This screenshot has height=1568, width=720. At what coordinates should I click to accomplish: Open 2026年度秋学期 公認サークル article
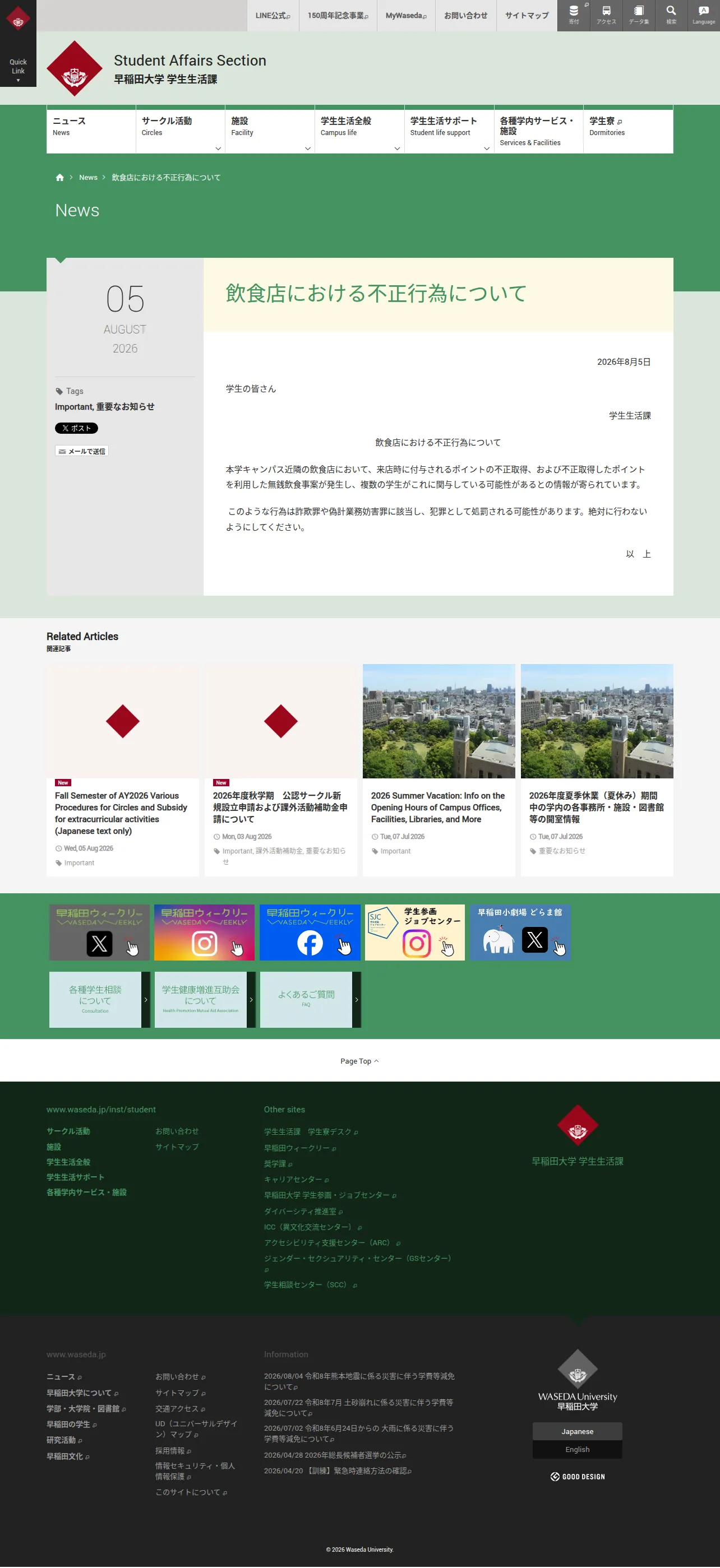(280, 807)
